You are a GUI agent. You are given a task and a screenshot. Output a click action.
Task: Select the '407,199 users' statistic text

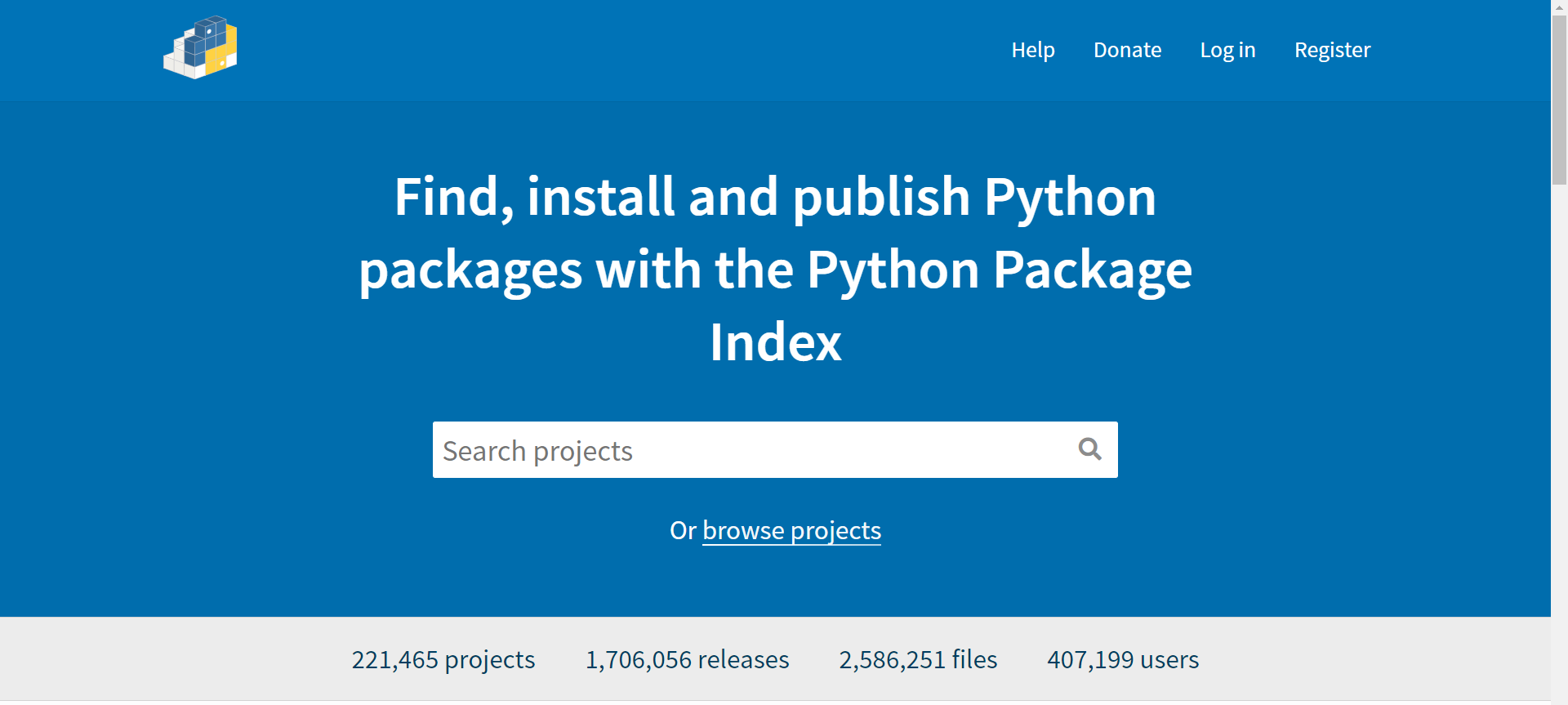[1123, 659]
